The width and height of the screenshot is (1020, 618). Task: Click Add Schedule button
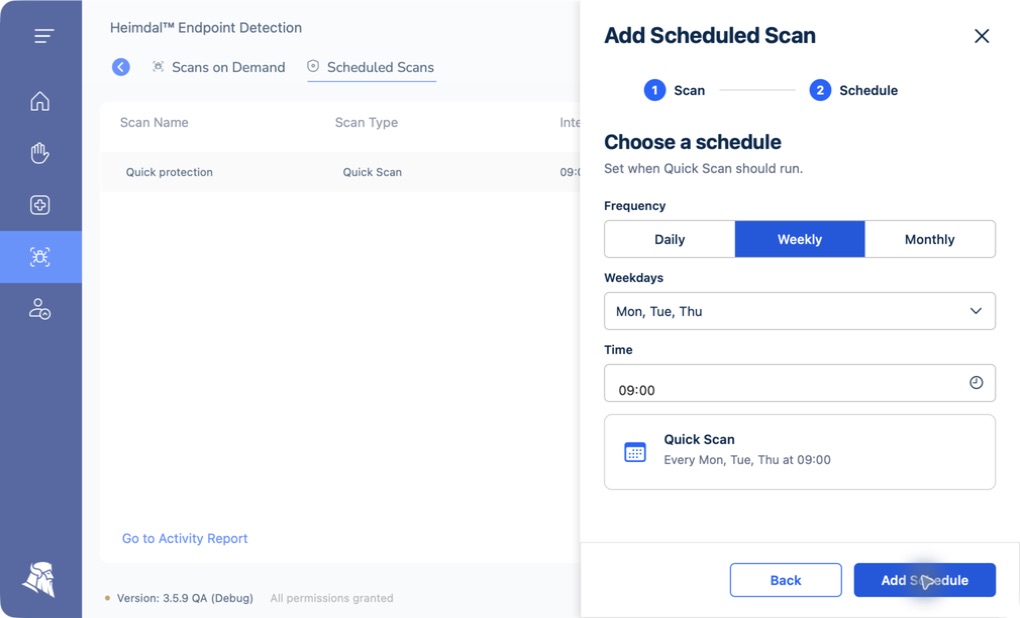924,580
